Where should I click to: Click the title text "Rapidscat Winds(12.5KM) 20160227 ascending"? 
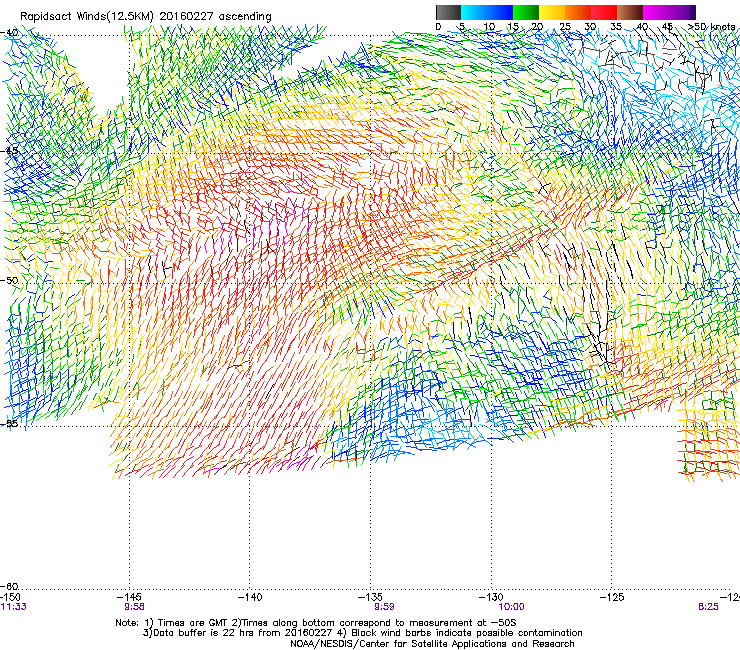[x=146, y=17]
